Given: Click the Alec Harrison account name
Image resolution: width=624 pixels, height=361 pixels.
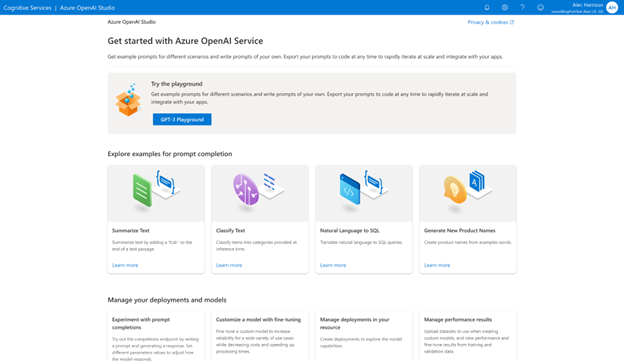Looking at the screenshot, I should coord(588,5).
